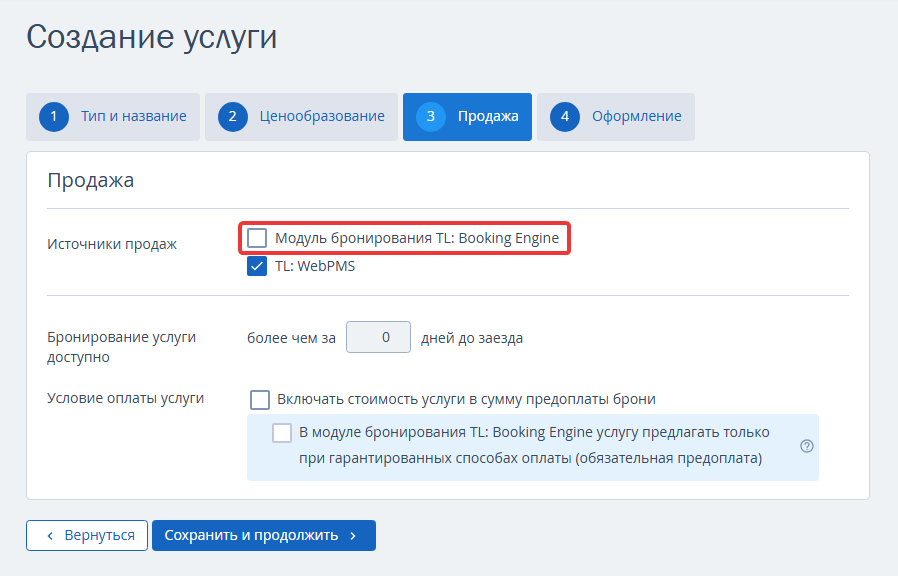Click the Условие оплаты услуги label
The image size is (898, 576).
125,398
